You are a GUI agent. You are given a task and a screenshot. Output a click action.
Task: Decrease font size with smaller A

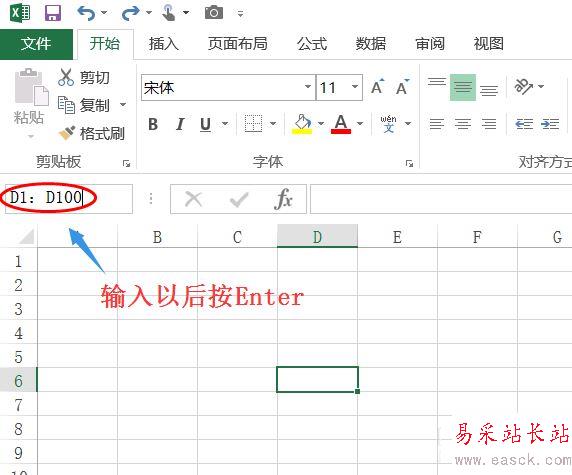coord(403,87)
